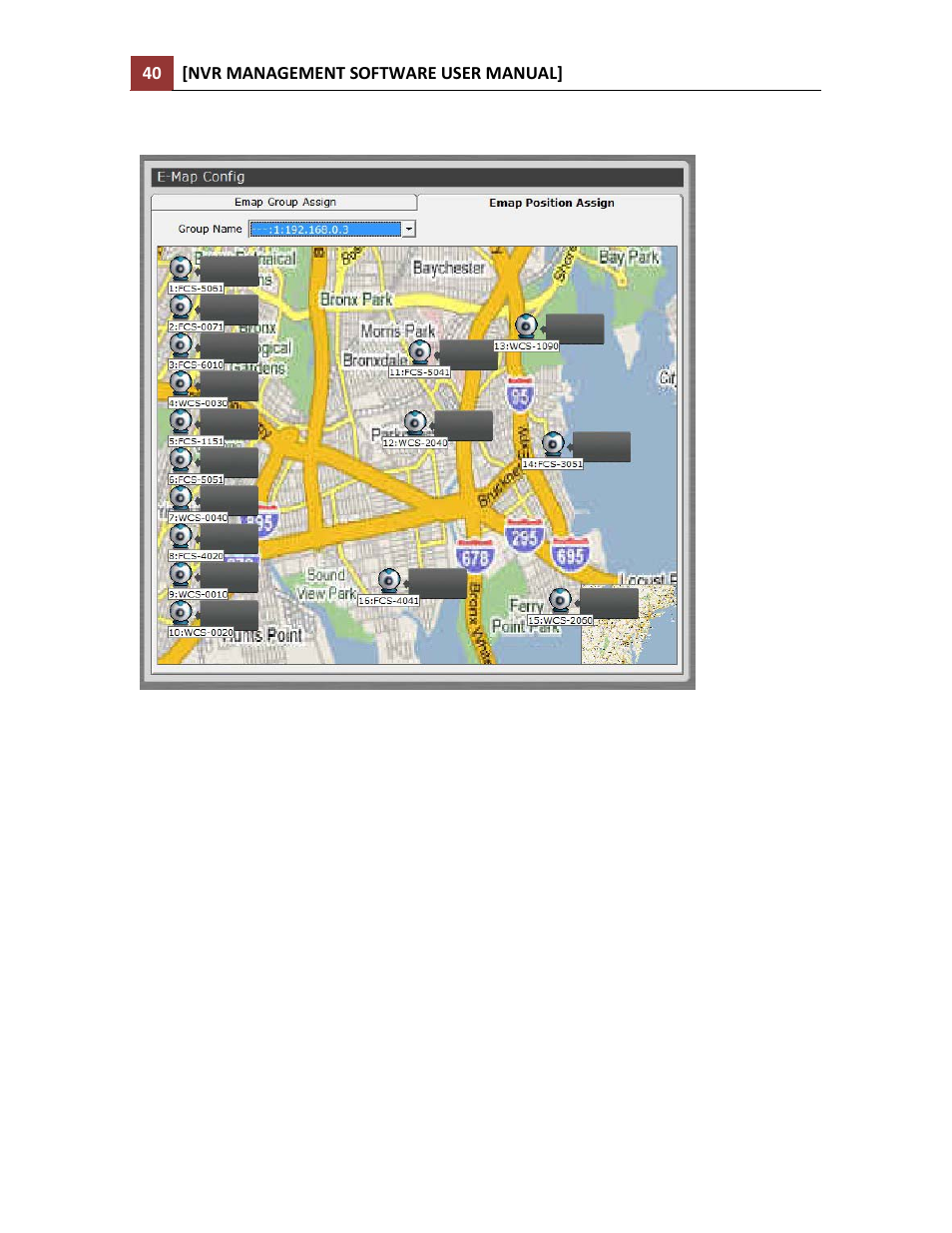Image resolution: width=952 pixels, height=1233 pixels.
Task: Select the camera icon for 2:FCS-0071
Action: coord(181,307)
